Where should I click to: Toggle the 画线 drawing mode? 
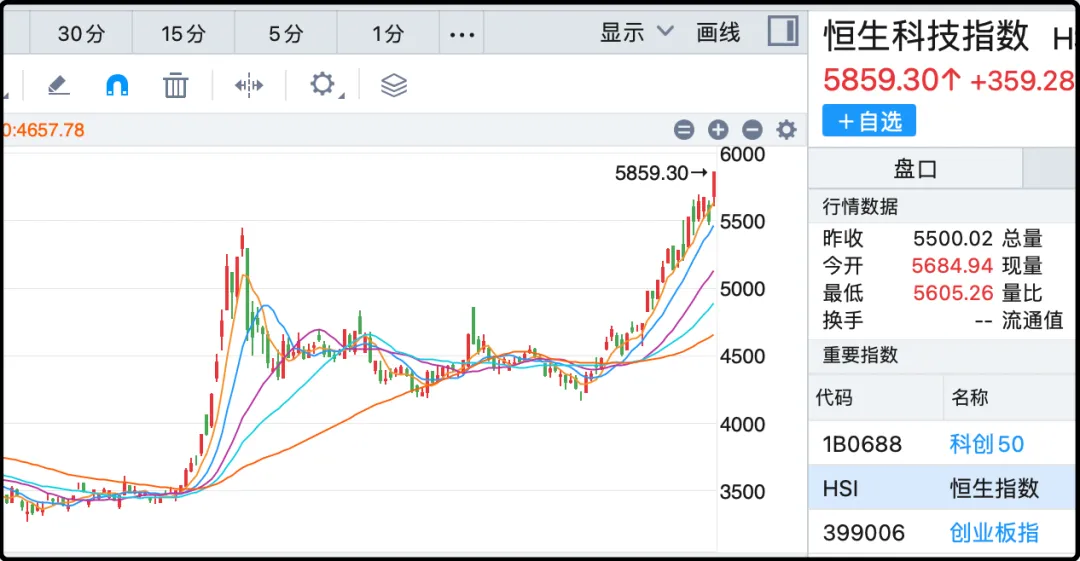pyautogui.click(x=718, y=32)
